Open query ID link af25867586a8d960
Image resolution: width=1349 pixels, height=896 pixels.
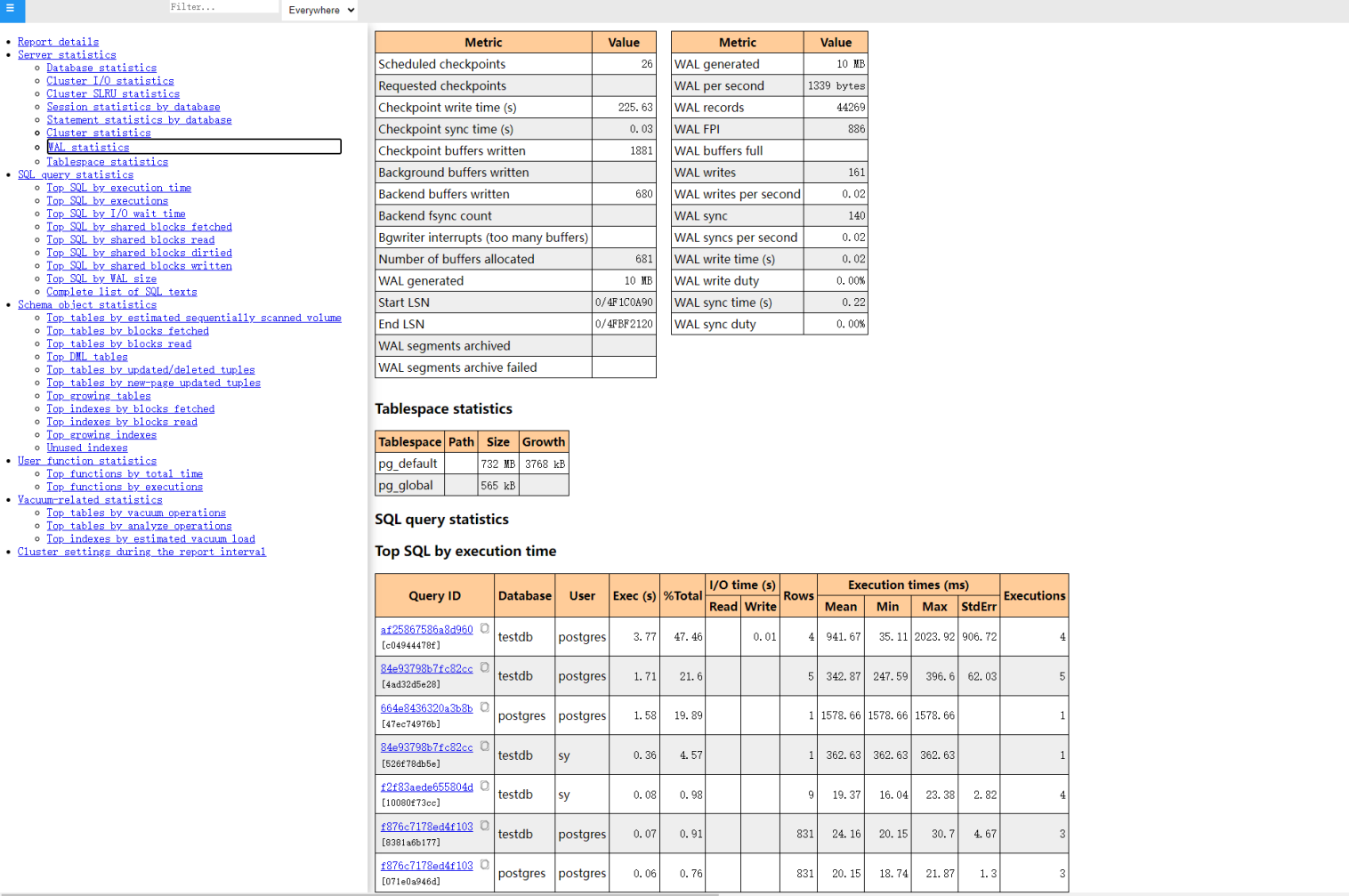427,630
